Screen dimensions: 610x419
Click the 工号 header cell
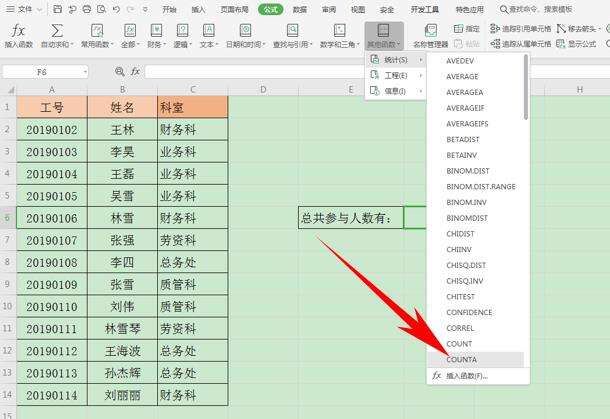(52, 107)
